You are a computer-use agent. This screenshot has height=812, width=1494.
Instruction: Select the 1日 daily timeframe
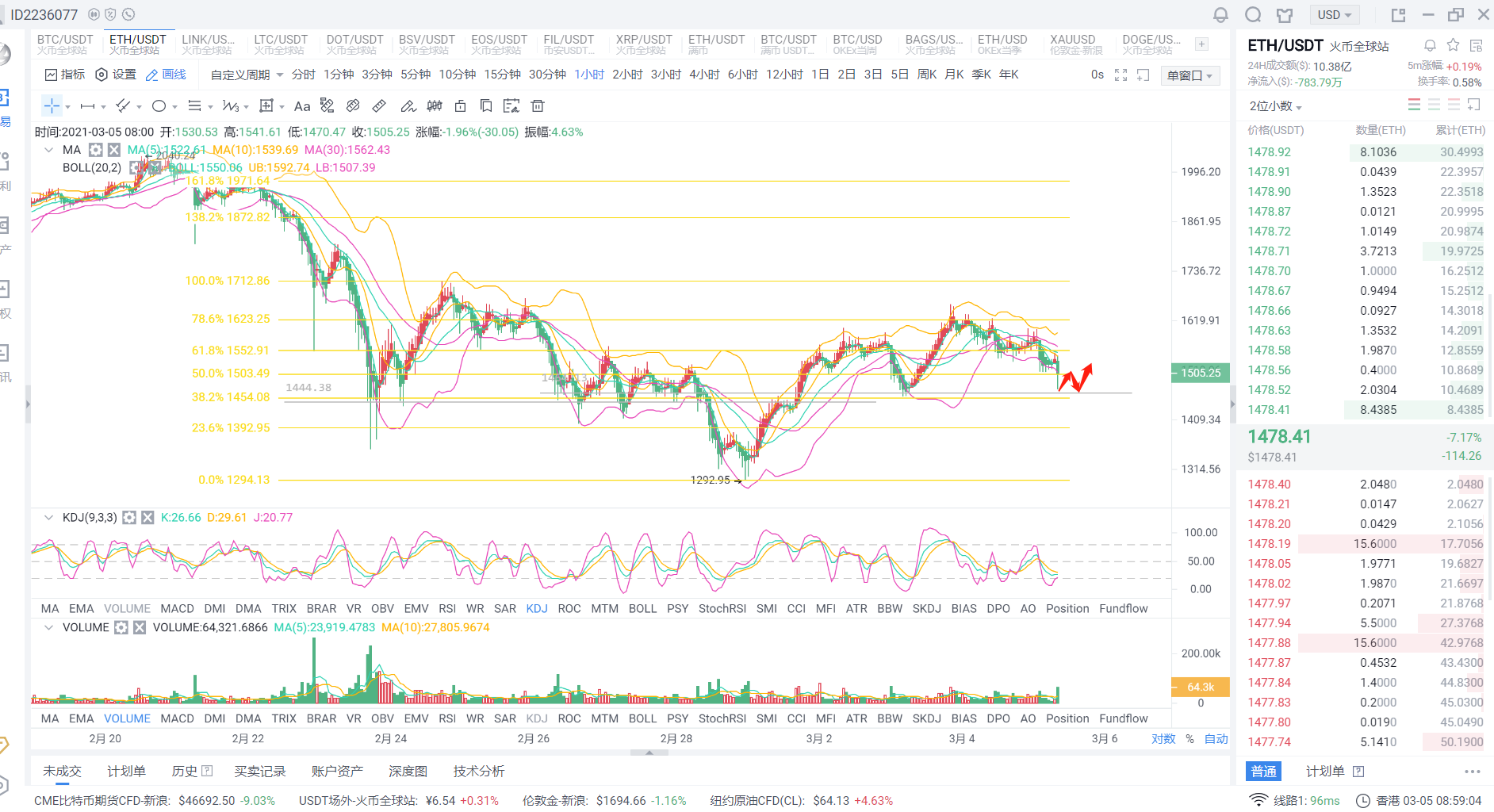click(820, 75)
